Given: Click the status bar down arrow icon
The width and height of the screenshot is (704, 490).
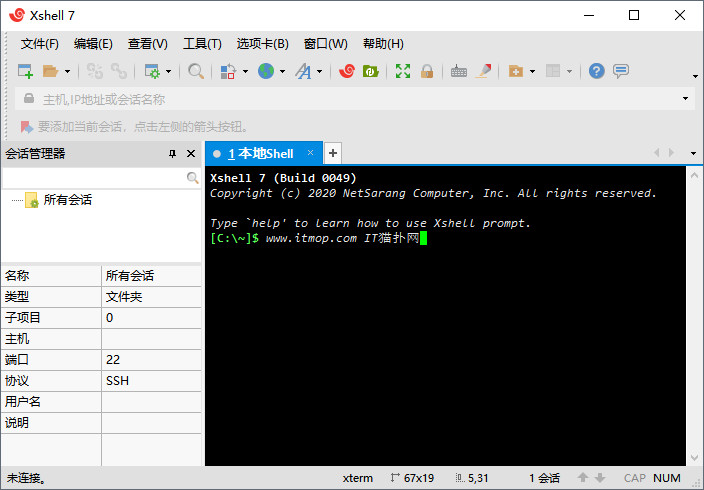Looking at the screenshot, I should tap(600, 478).
